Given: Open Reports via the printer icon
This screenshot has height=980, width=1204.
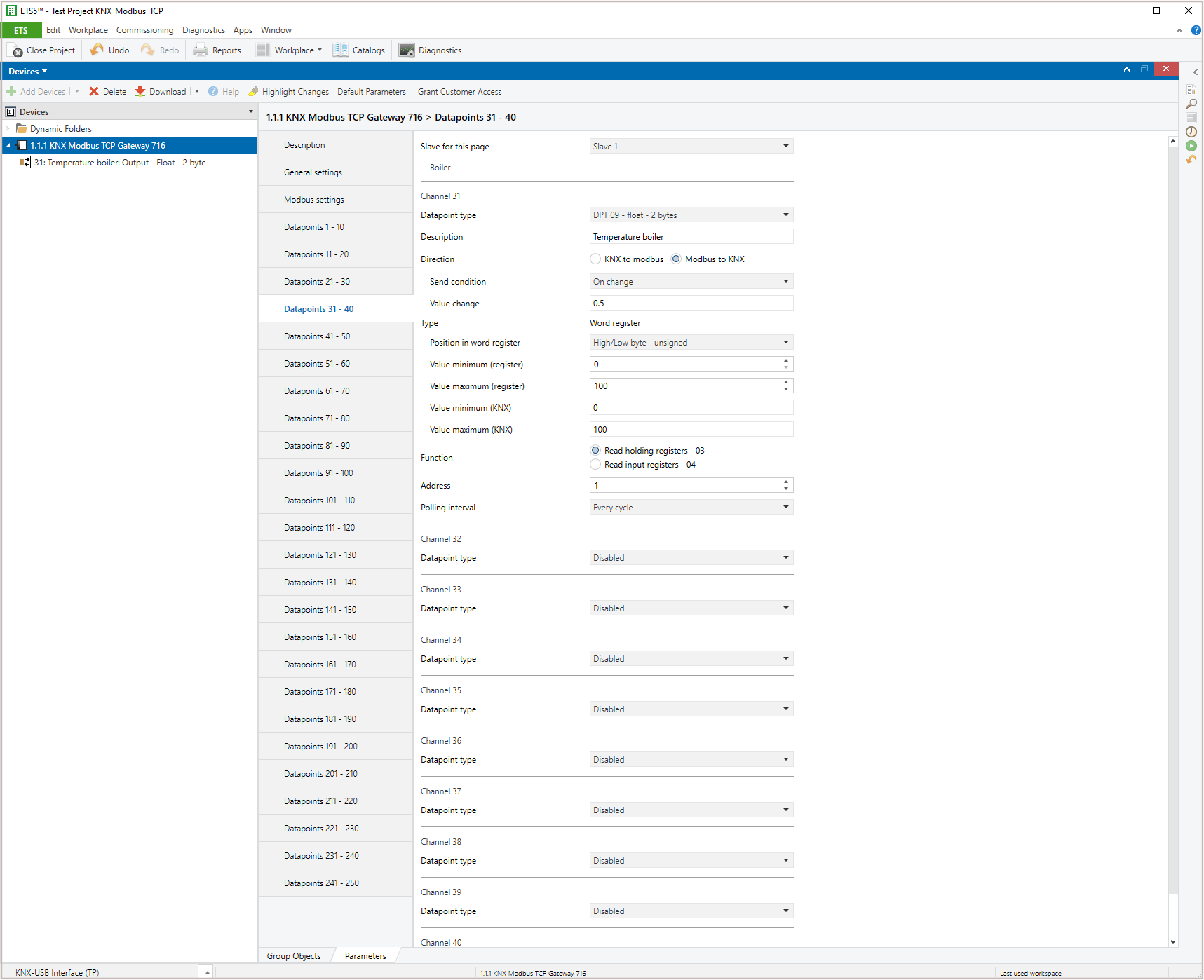Looking at the screenshot, I should pyautogui.click(x=201, y=50).
